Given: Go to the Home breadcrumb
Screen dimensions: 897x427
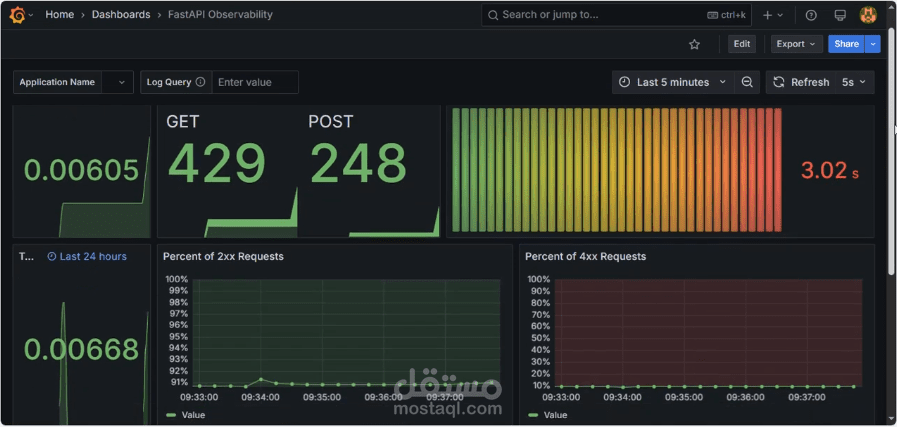Looking at the screenshot, I should [x=59, y=15].
